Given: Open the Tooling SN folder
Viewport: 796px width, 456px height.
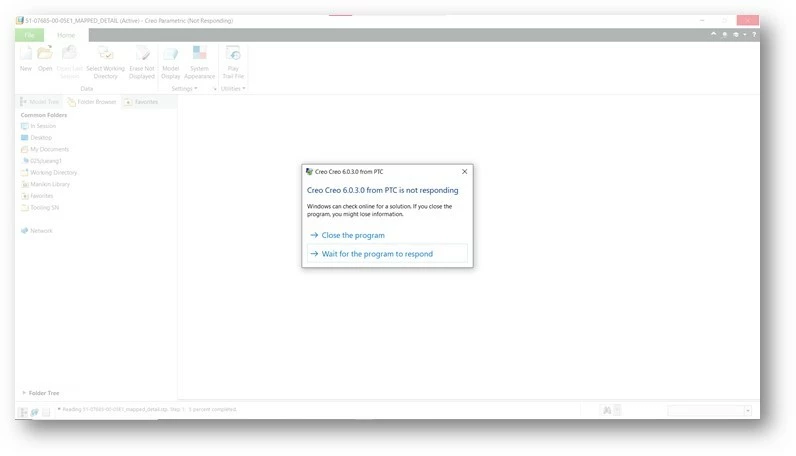Looking at the screenshot, I should [40, 208].
